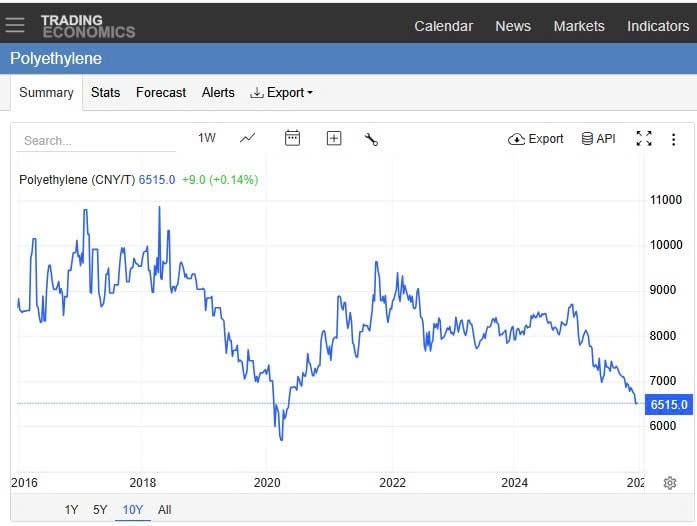Click the cloud Export button
The width and height of the screenshot is (697, 526).
[536, 139]
